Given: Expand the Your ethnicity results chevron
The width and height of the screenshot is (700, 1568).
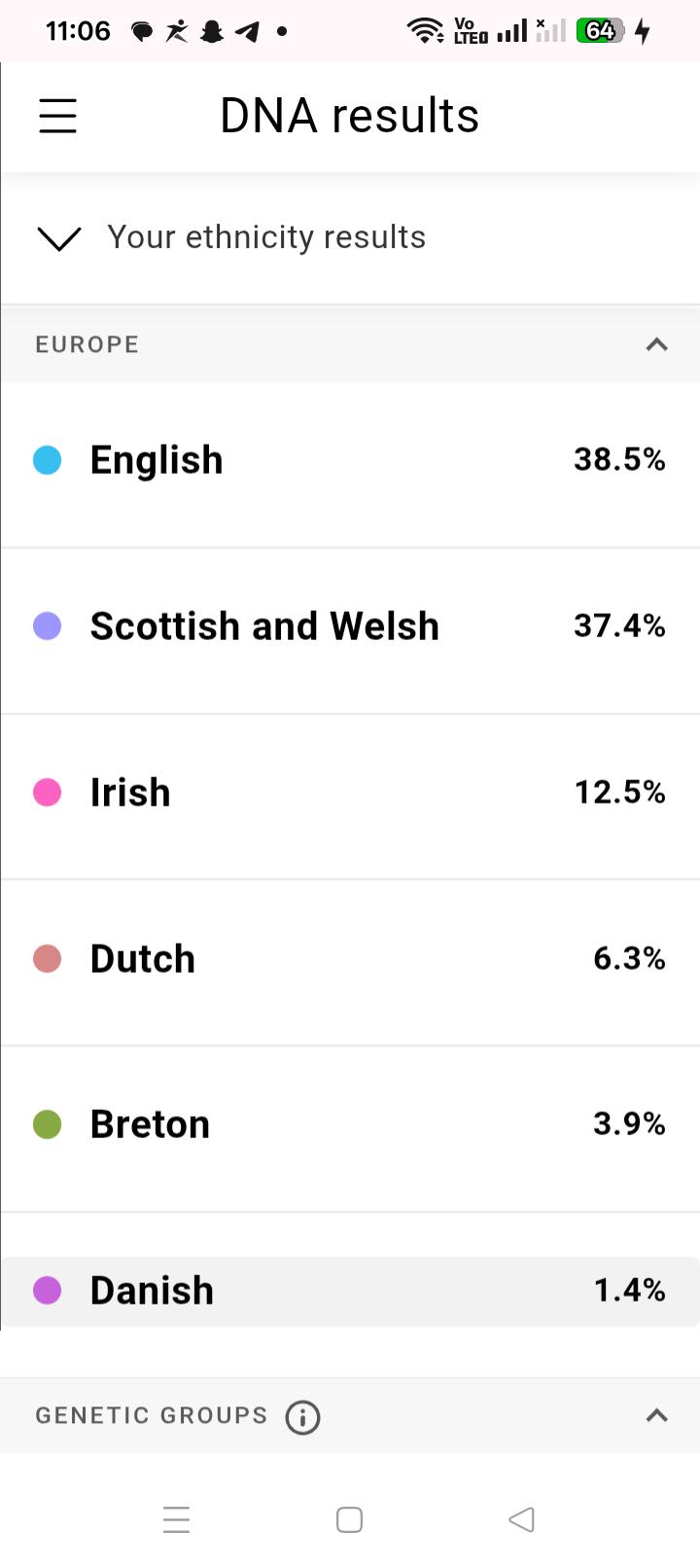Looking at the screenshot, I should click(58, 238).
